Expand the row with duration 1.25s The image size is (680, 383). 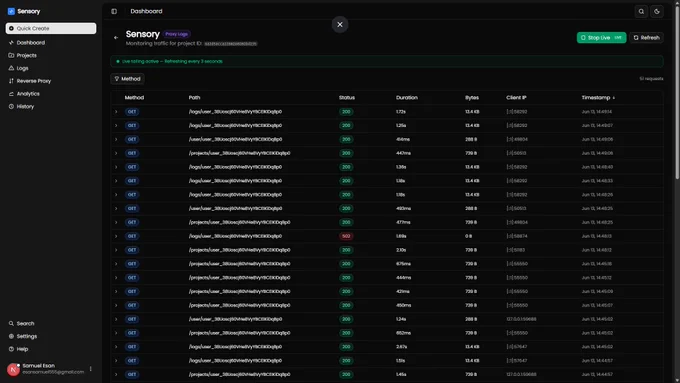tap(116, 125)
